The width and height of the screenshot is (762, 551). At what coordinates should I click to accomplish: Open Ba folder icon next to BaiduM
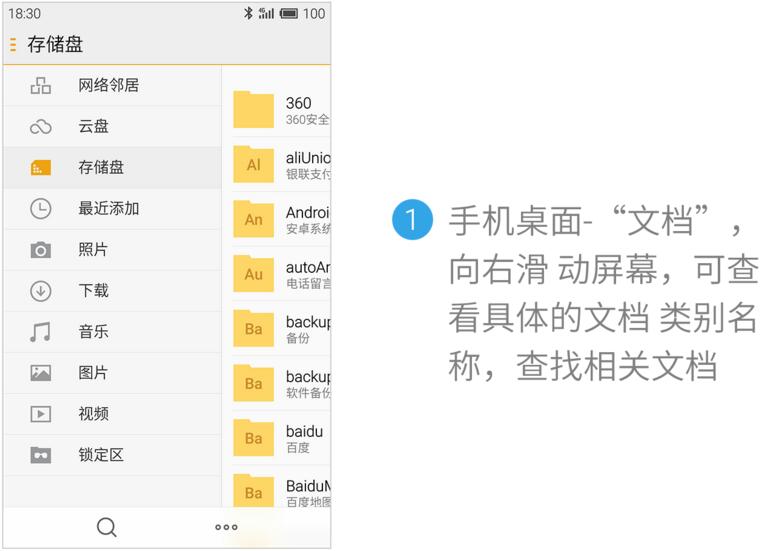point(253,491)
